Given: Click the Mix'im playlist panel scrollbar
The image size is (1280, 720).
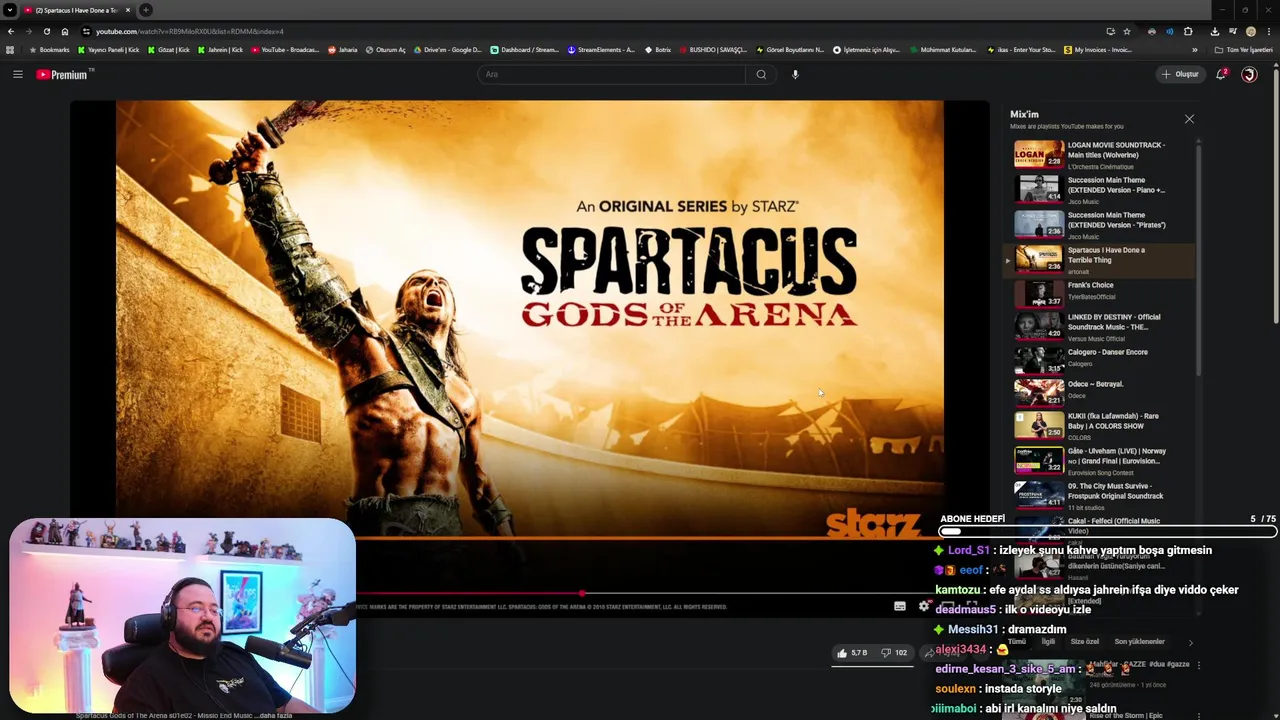Looking at the screenshot, I should pos(1199,259).
